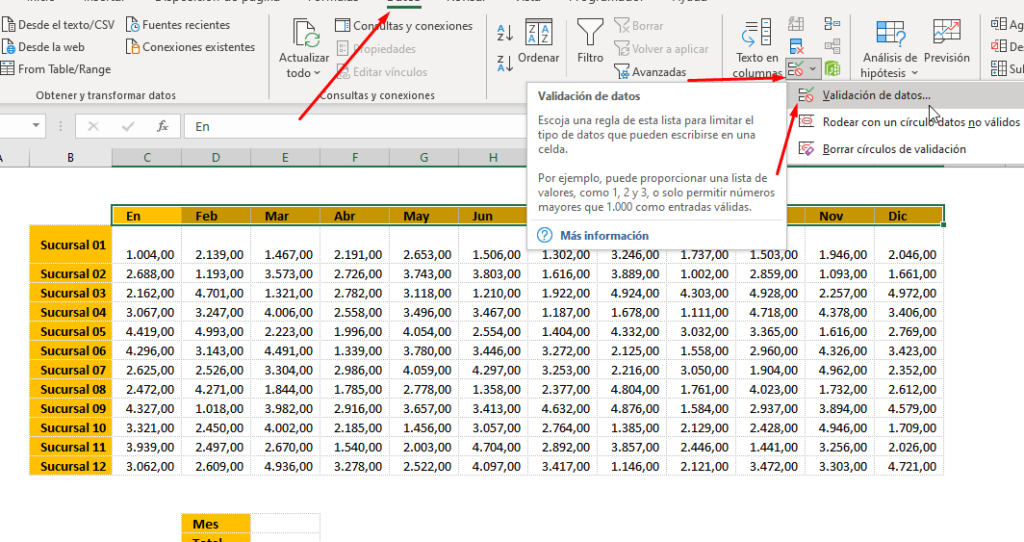The height and width of the screenshot is (542, 1024).
Task: Open the green data model icon
Action: [x=832, y=68]
